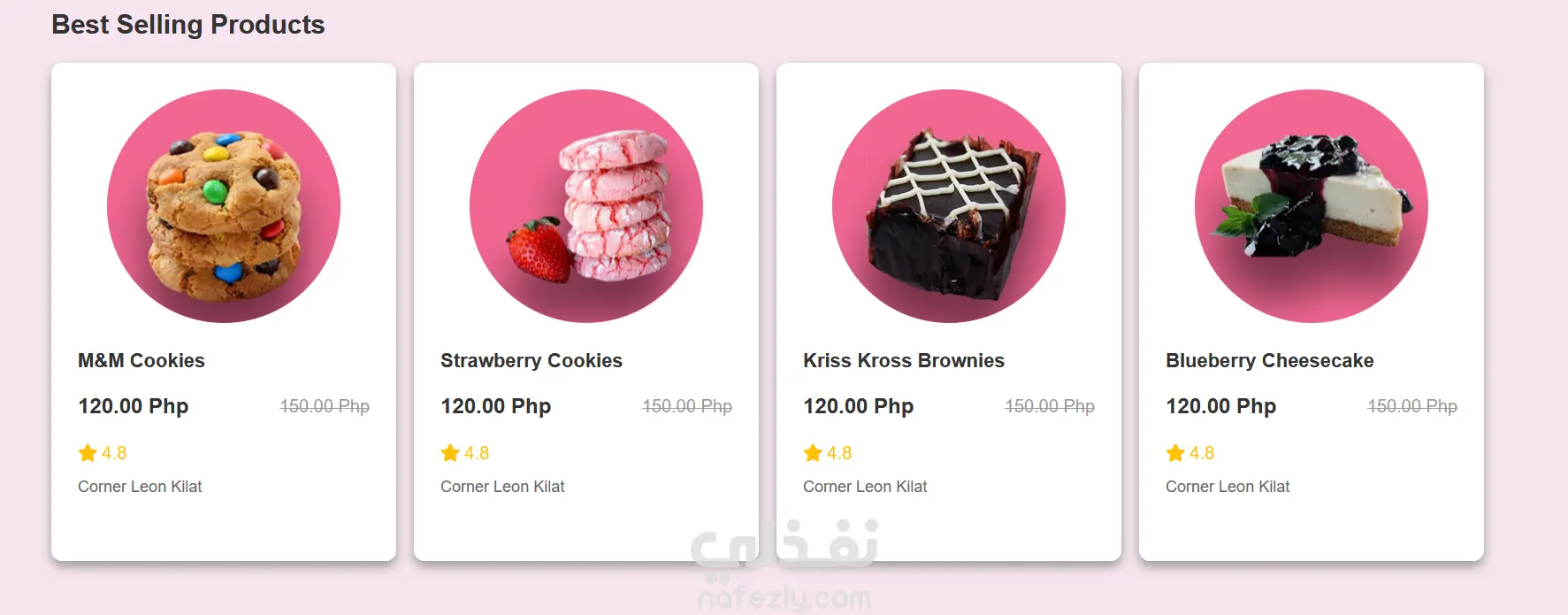Click the Blueberry Cheesecake rating star icon
Screen dimensions: 1568x615
pos(1175,453)
